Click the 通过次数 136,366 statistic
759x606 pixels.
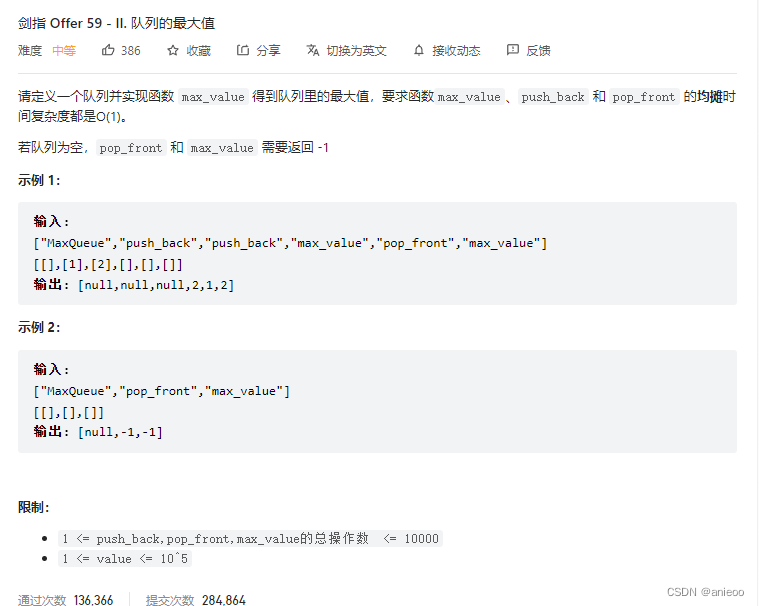(x=66, y=600)
